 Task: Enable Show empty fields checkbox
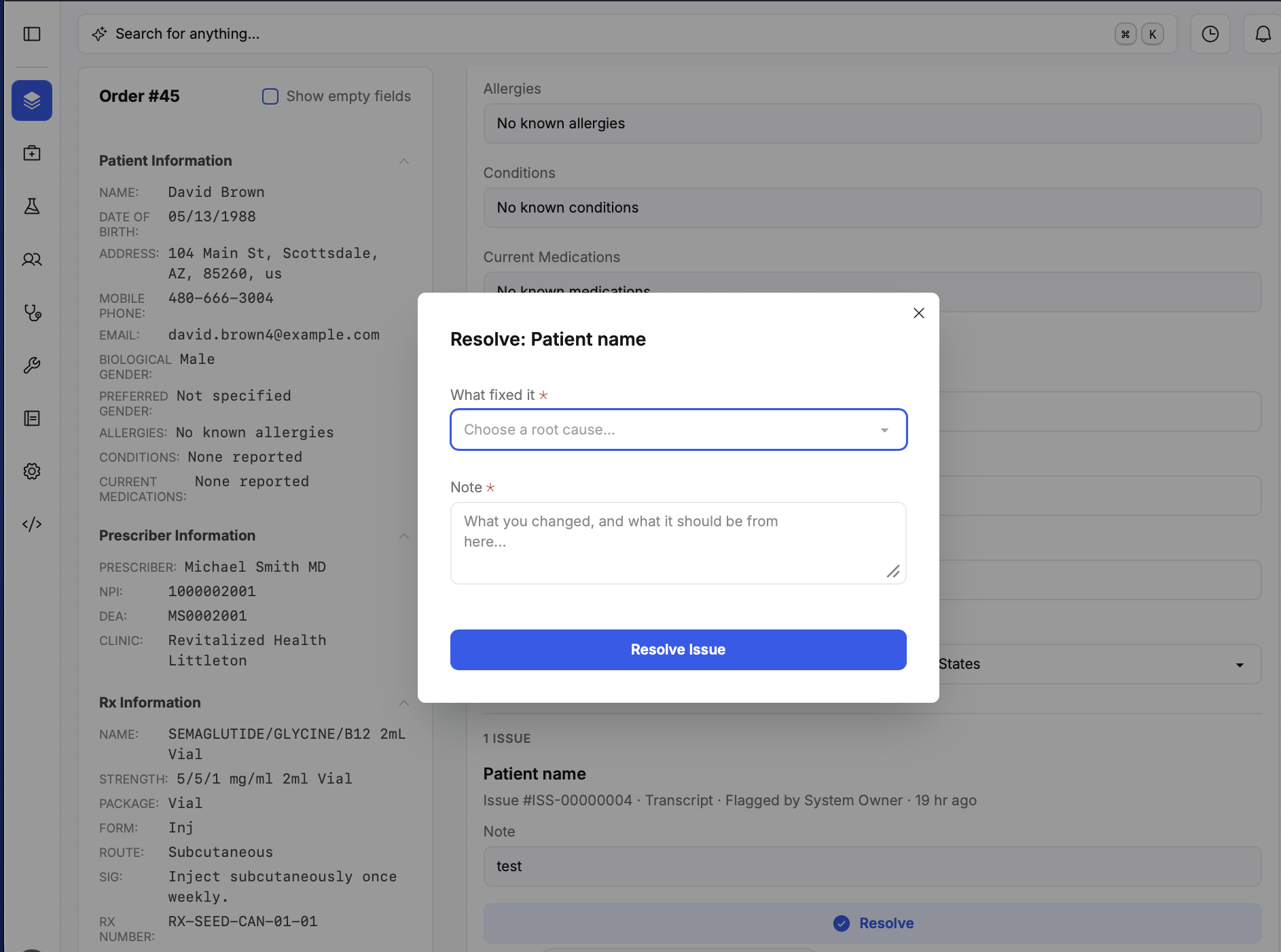coord(270,96)
